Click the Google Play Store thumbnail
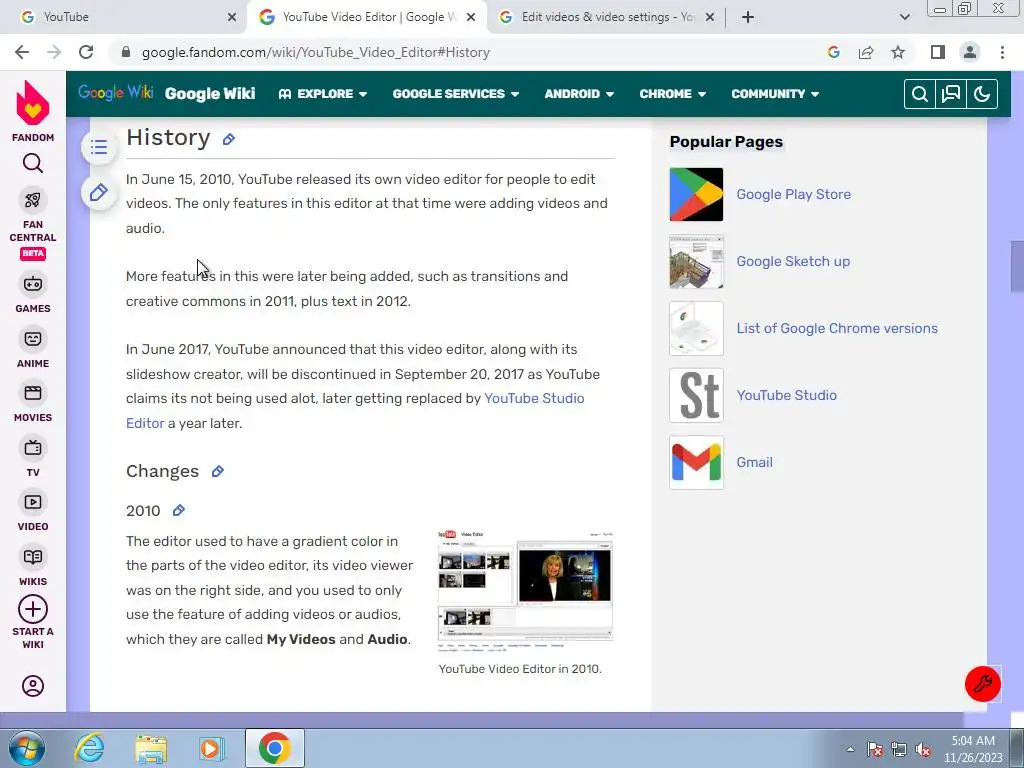Viewport: 1024px width, 768px height. pyautogui.click(x=696, y=195)
